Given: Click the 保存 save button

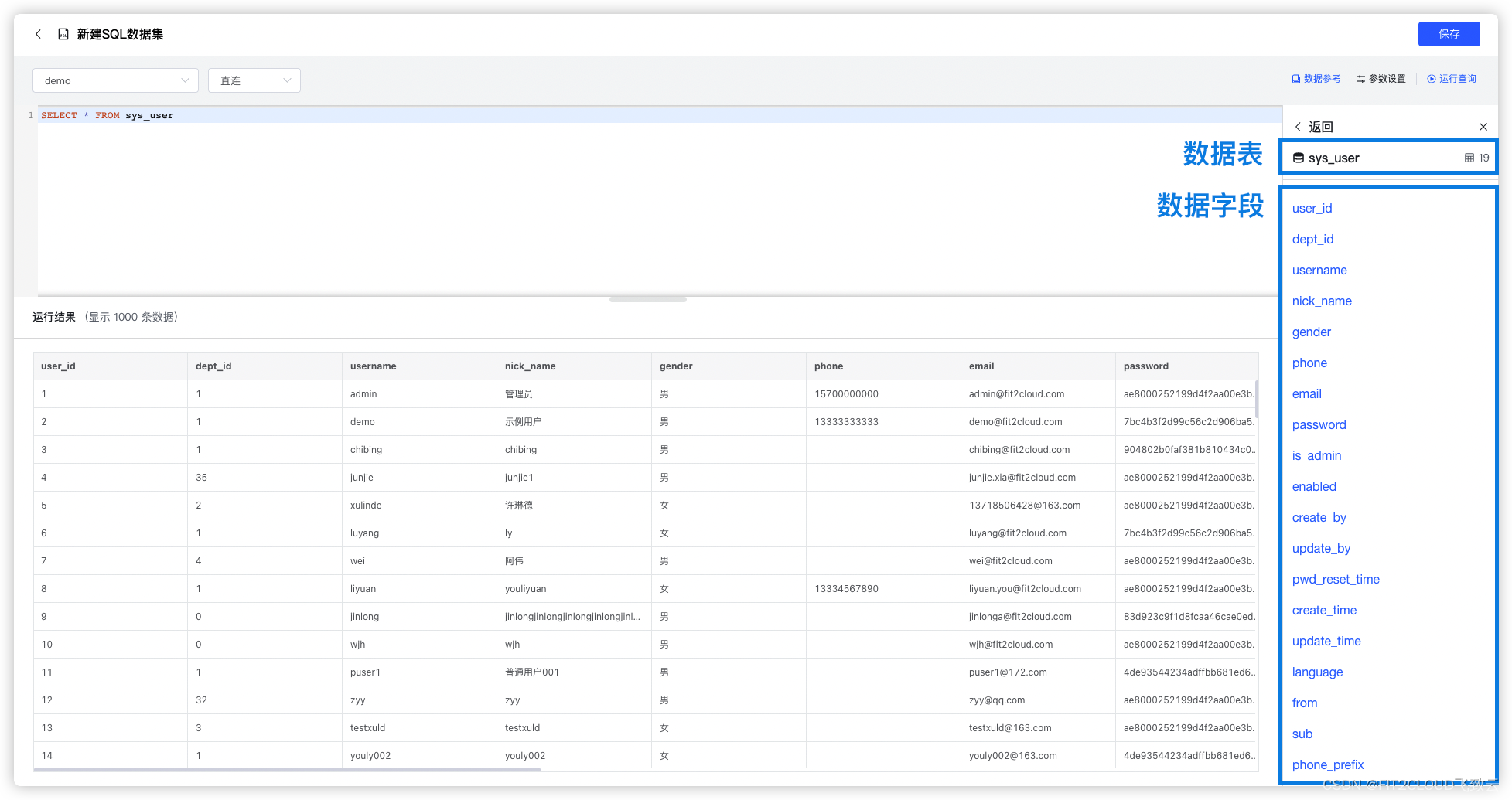Looking at the screenshot, I should point(1449,34).
